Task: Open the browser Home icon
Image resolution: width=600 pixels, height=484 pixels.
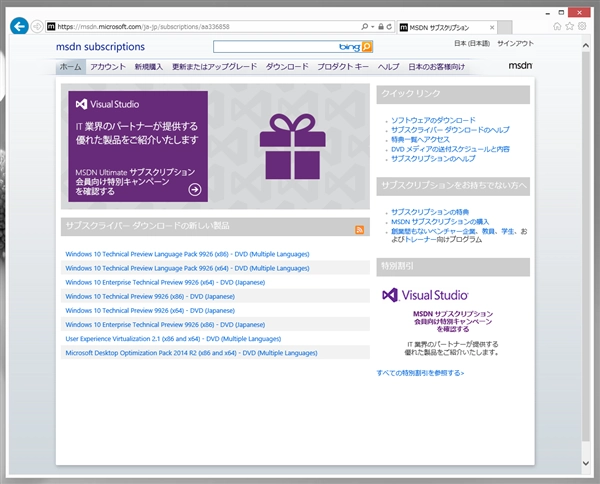Action: [557, 26]
